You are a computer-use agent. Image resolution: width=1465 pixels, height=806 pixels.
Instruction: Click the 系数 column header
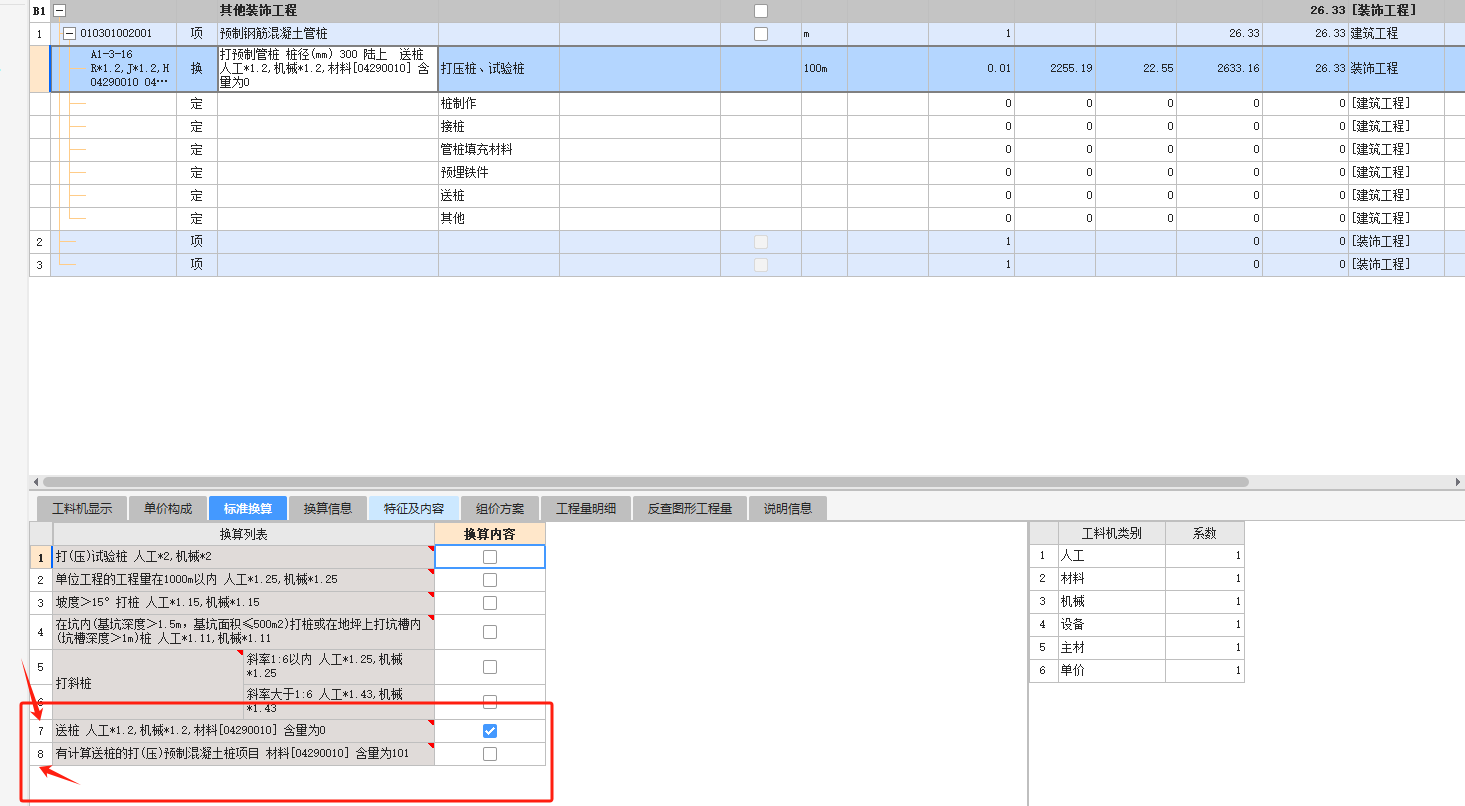pyautogui.click(x=1205, y=533)
